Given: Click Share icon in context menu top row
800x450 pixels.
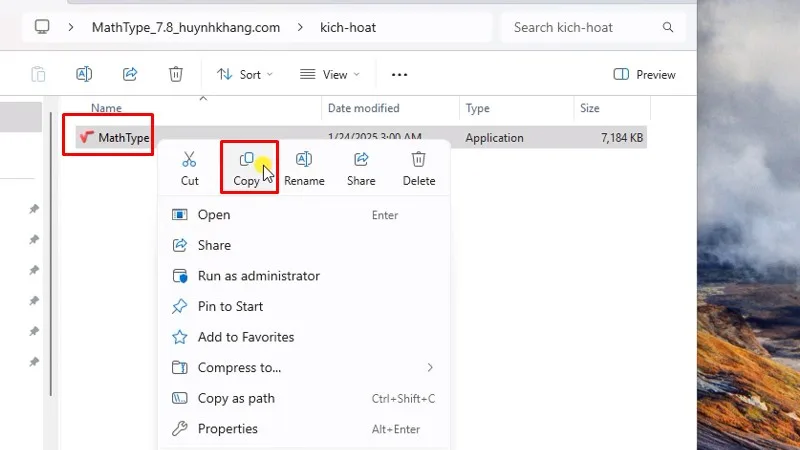Looking at the screenshot, I should tap(361, 160).
